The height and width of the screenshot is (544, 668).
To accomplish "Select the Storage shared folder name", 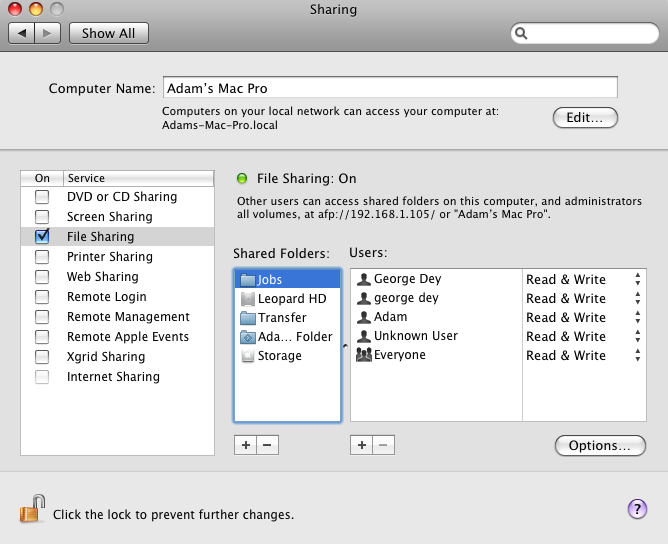I will 279,356.
